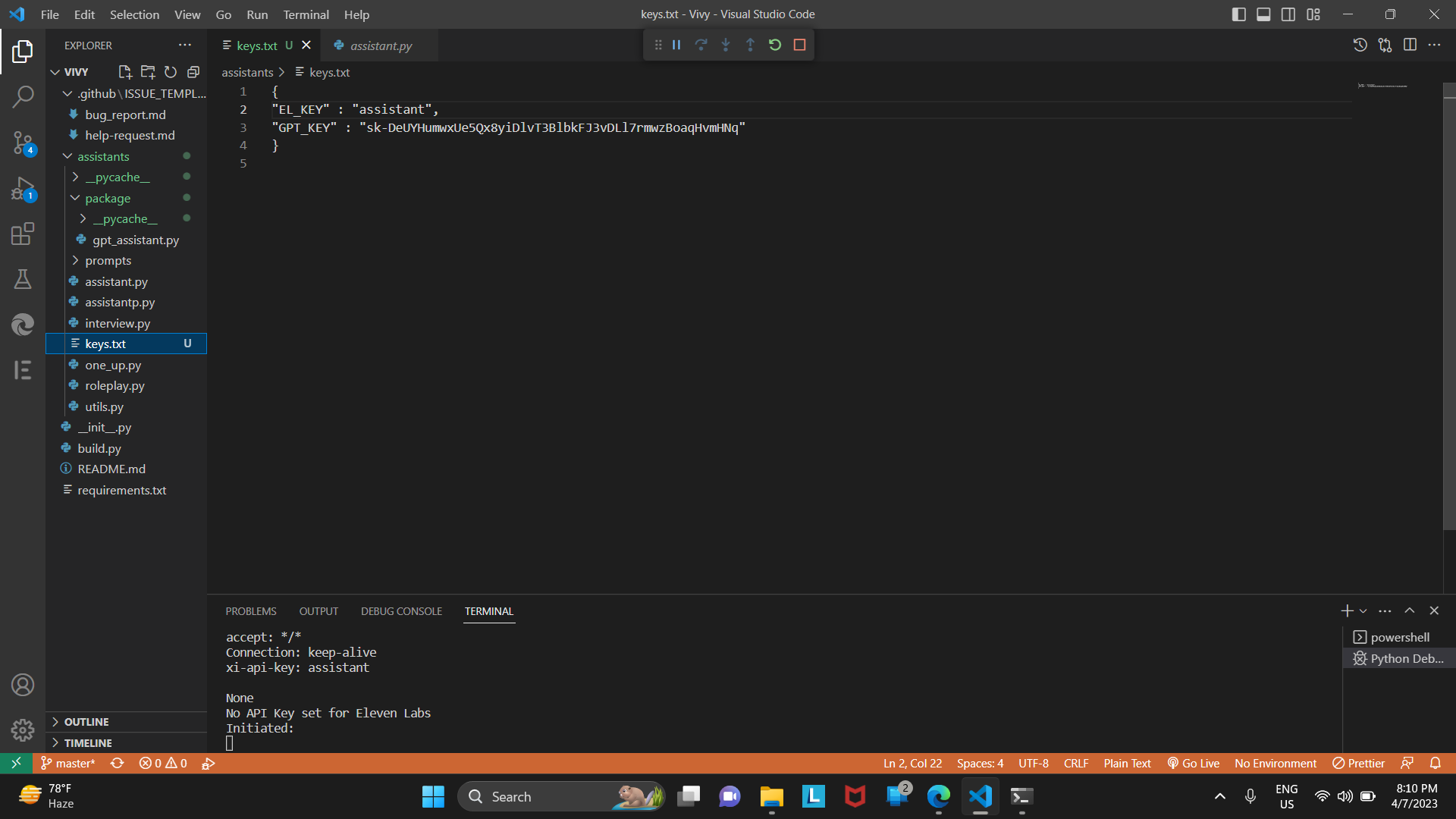Viewport: 1456px width, 819px height.
Task: Click Step Over in the debug toolbar
Action: [701, 45]
